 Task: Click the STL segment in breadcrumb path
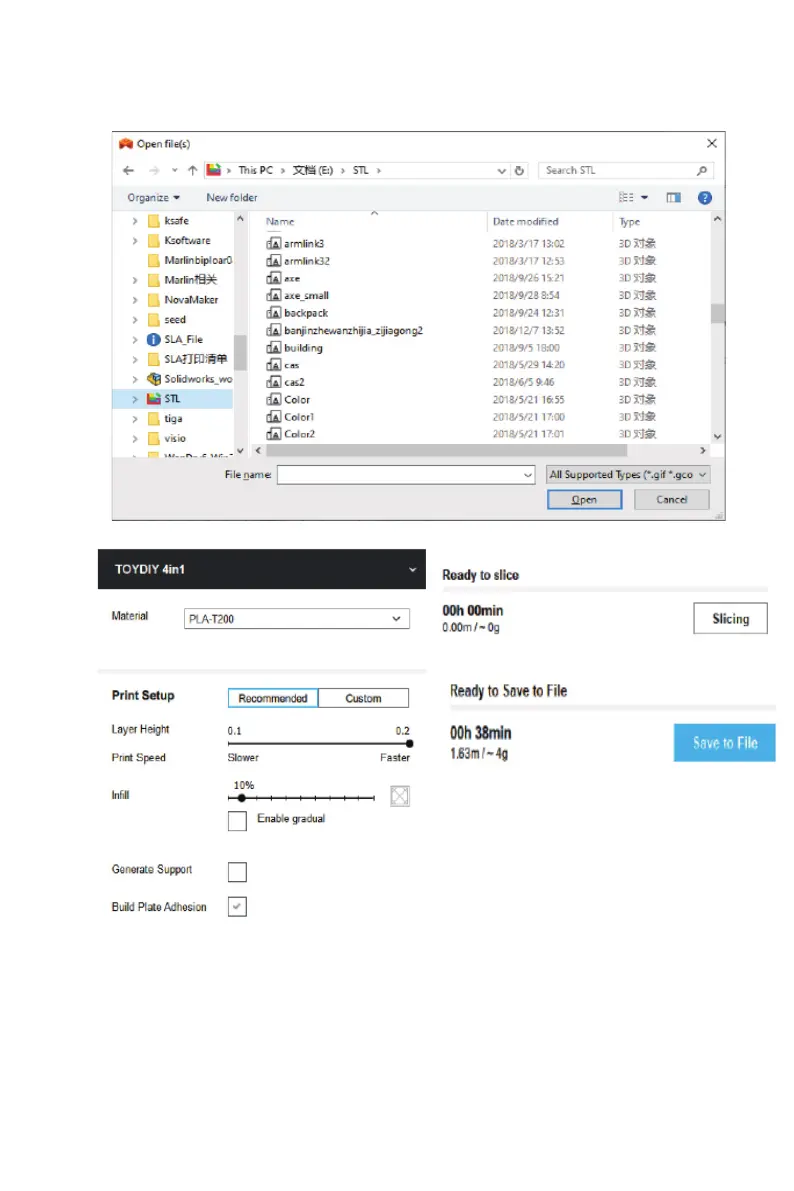pos(360,170)
